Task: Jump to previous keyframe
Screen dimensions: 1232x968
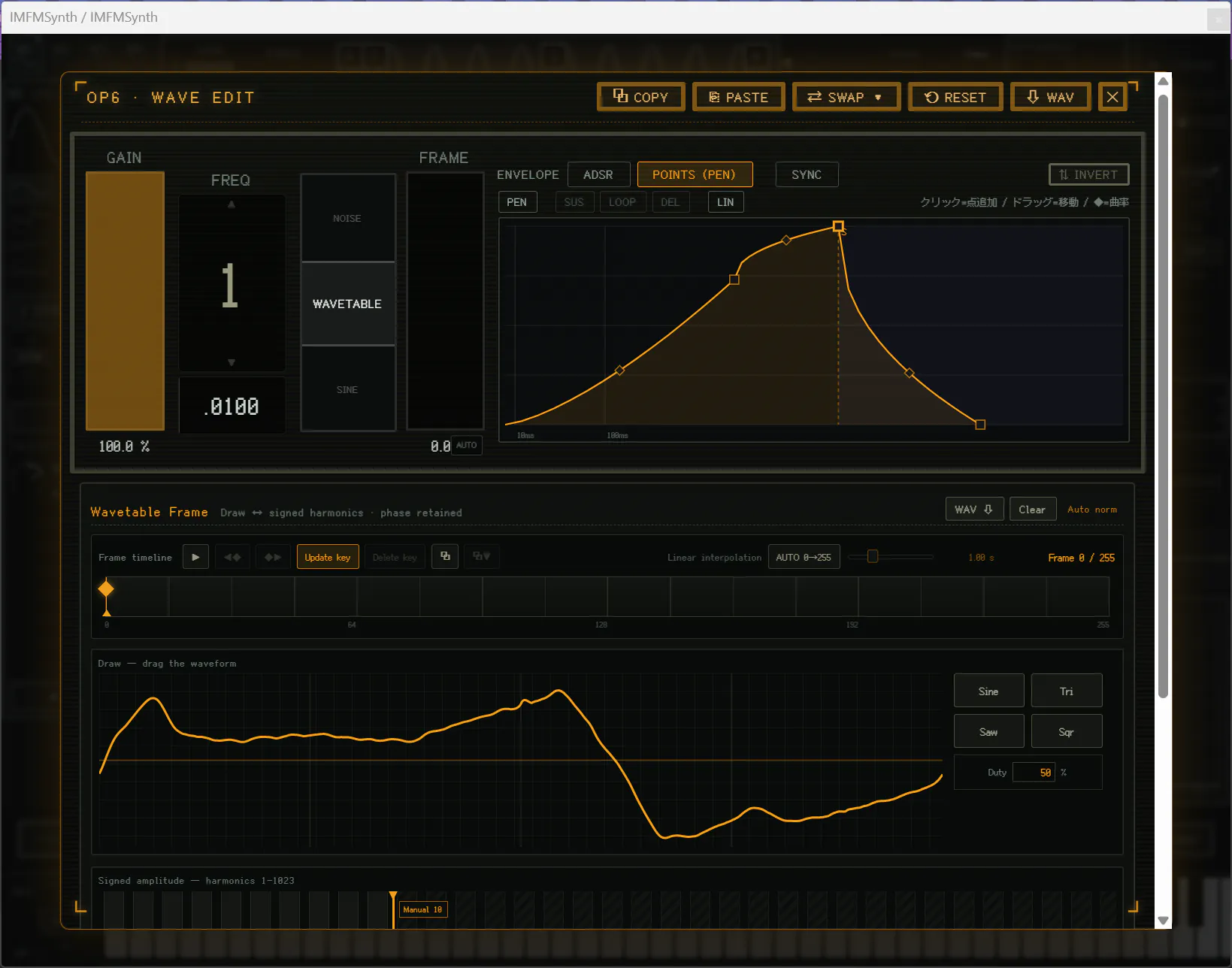Action: tap(232, 557)
